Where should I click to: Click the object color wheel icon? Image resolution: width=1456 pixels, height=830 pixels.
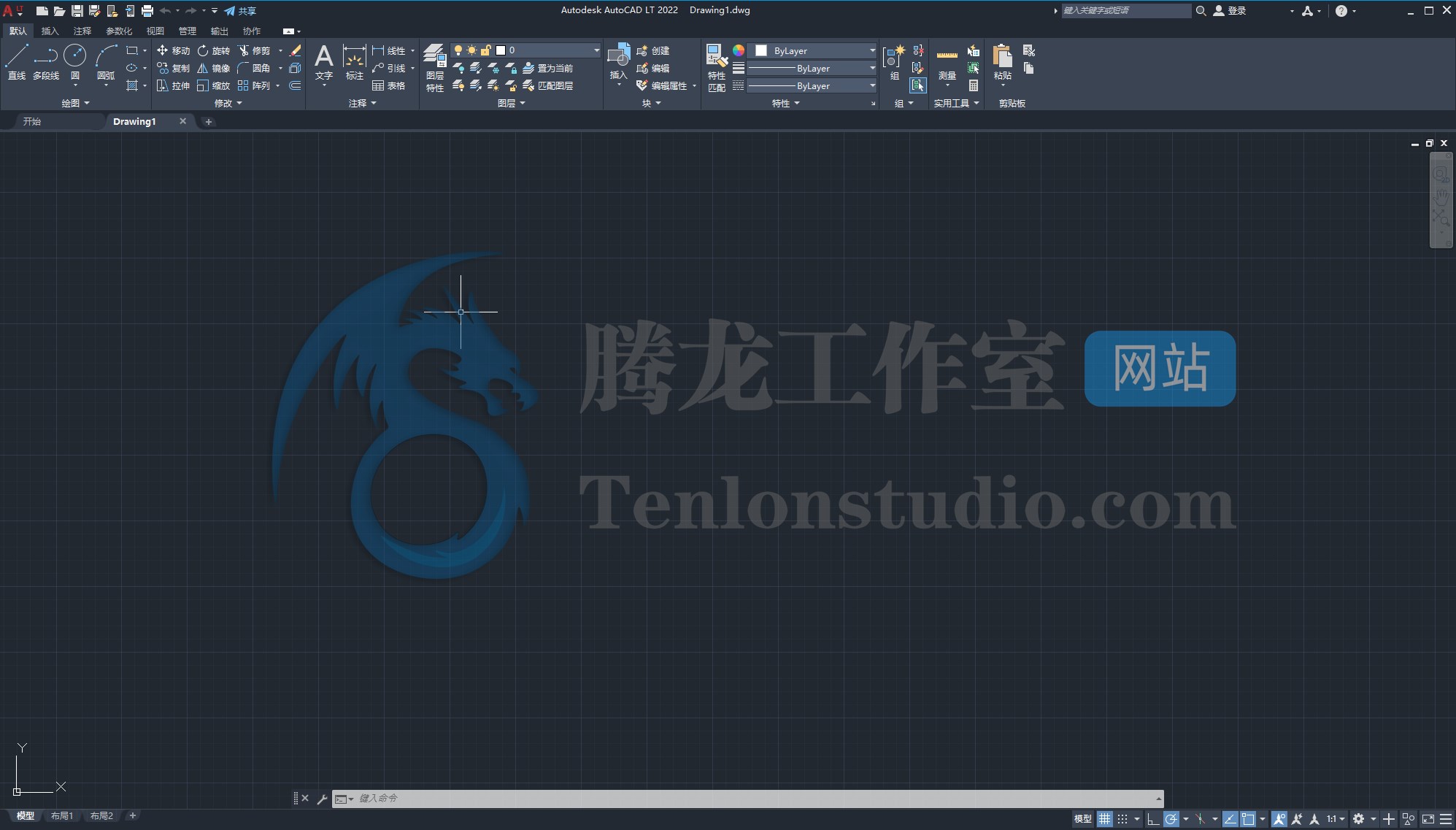click(x=739, y=50)
